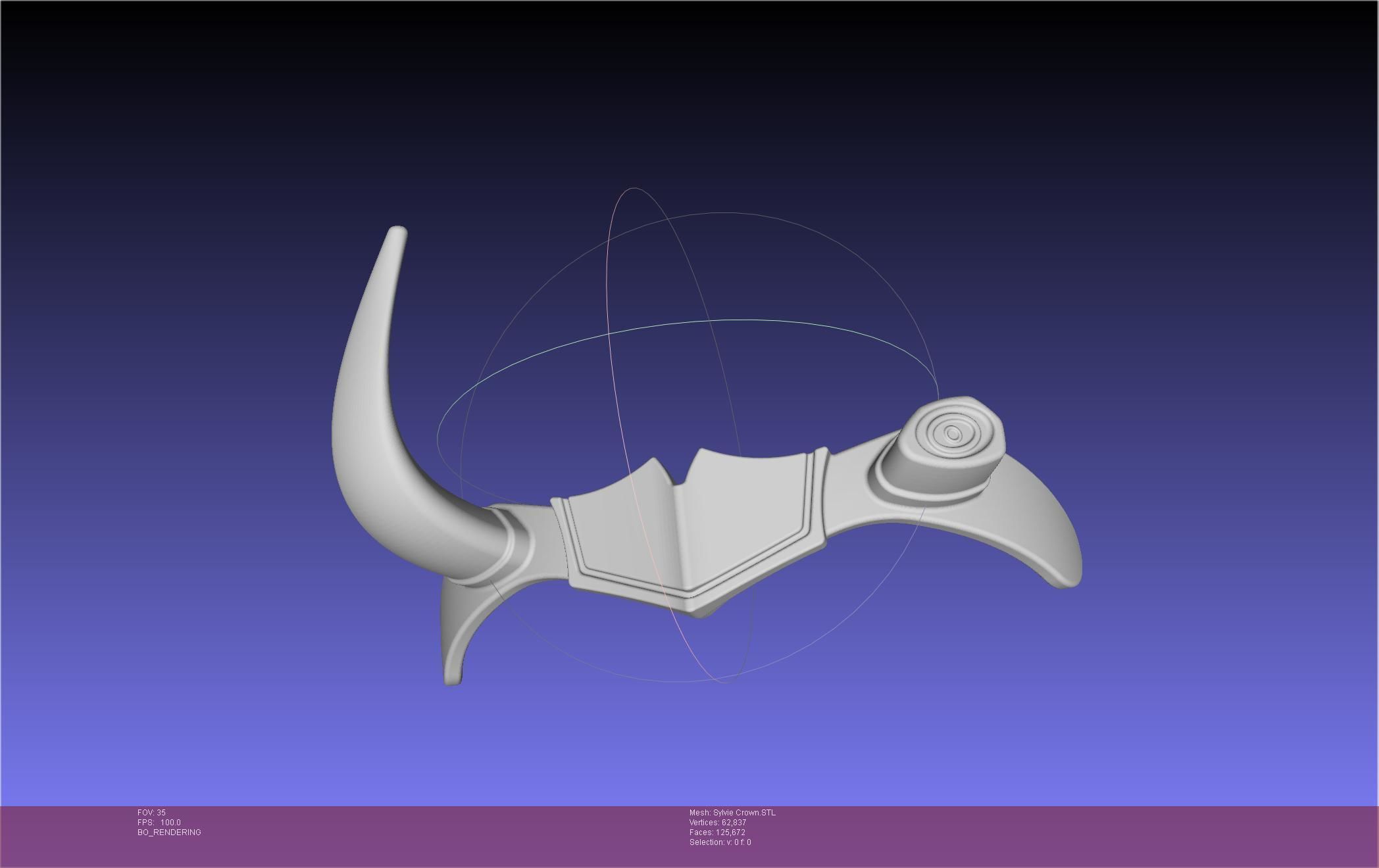Click the BO_RENDERING status label
Image resolution: width=1379 pixels, height=868 pixels.
[x=169, y=832]
